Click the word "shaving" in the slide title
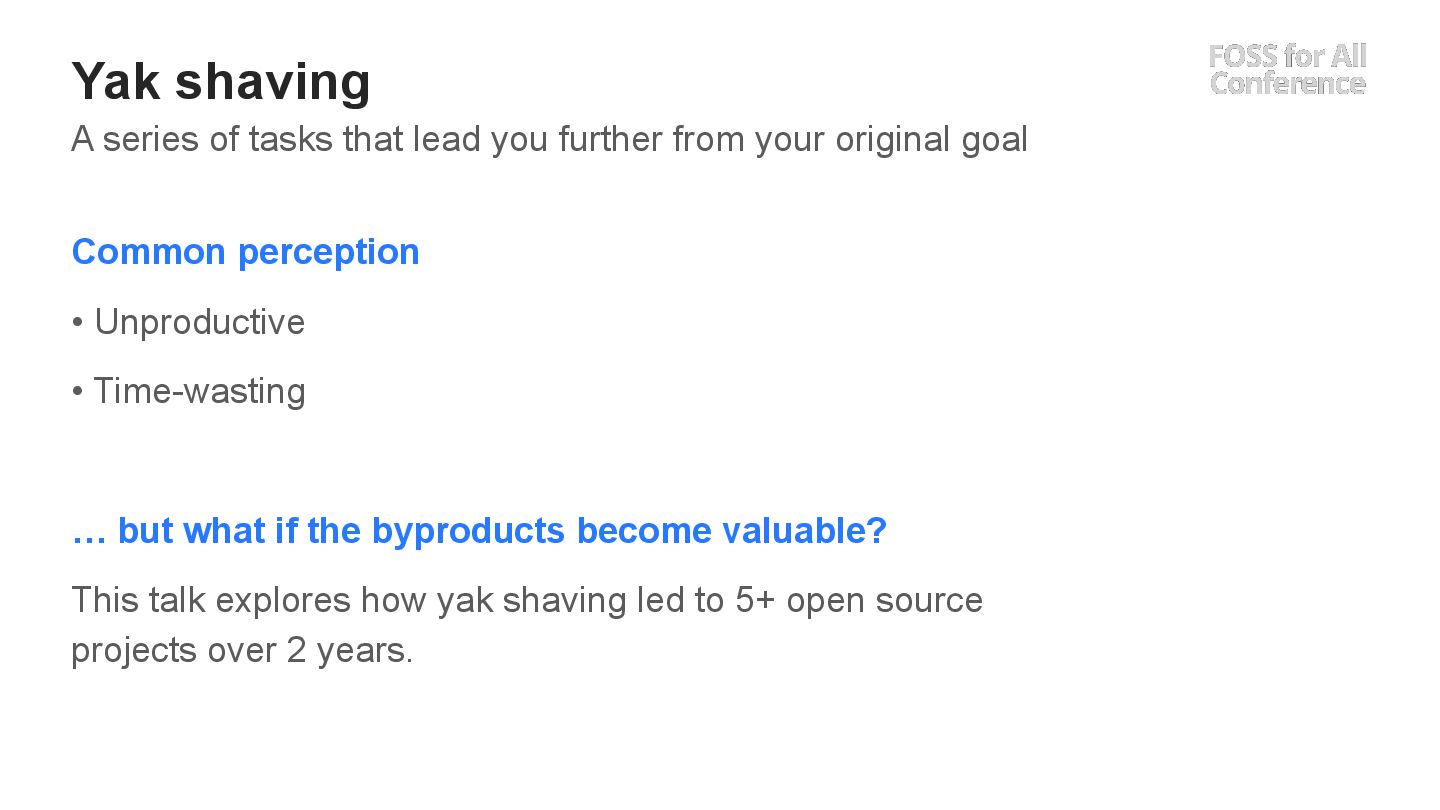 coord(273,83)
